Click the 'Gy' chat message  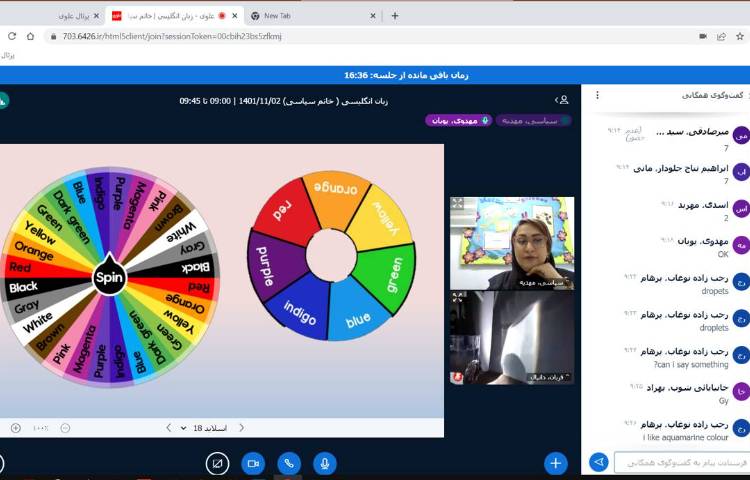tap(724, 401)
